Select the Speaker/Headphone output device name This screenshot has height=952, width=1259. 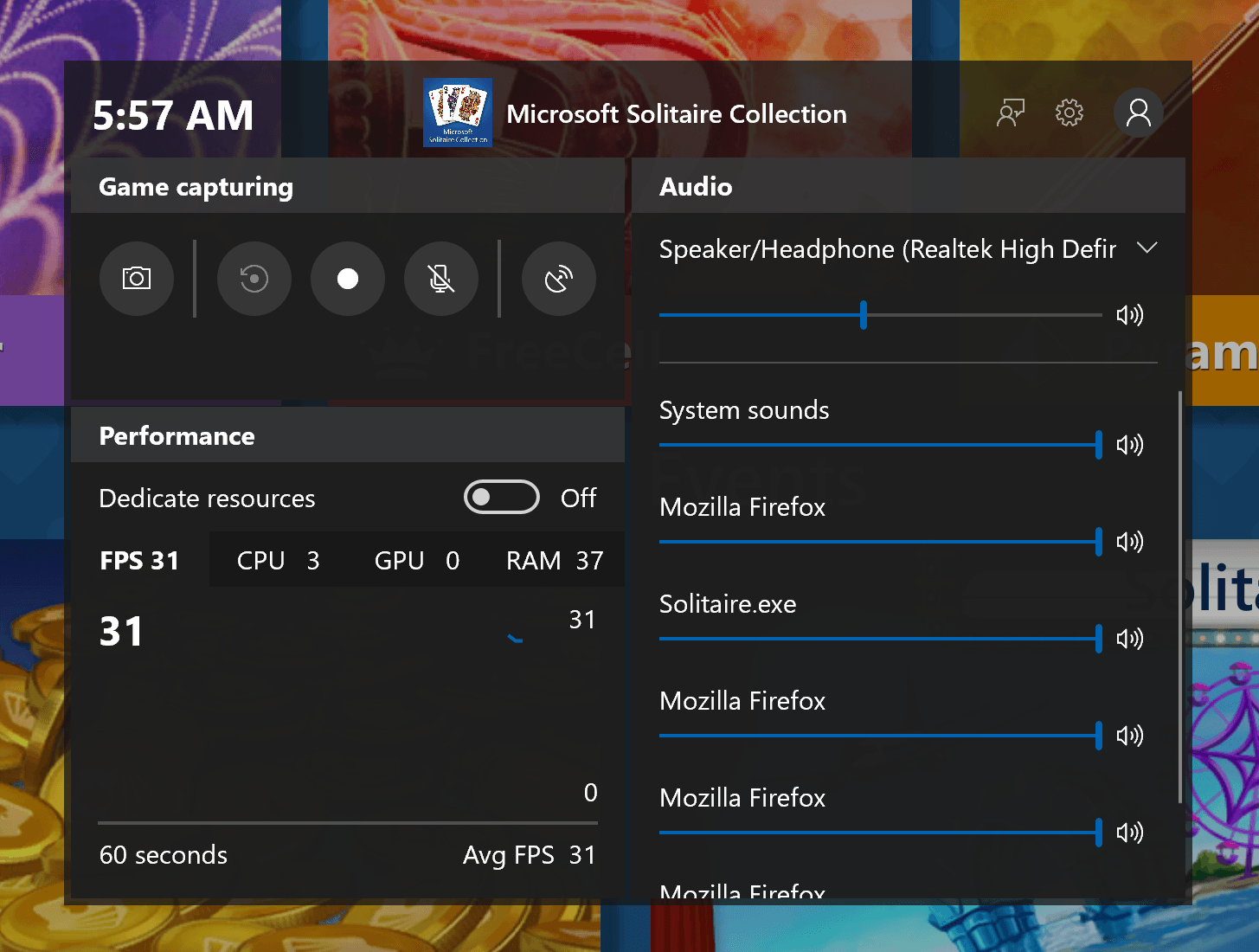click(887, 249)
